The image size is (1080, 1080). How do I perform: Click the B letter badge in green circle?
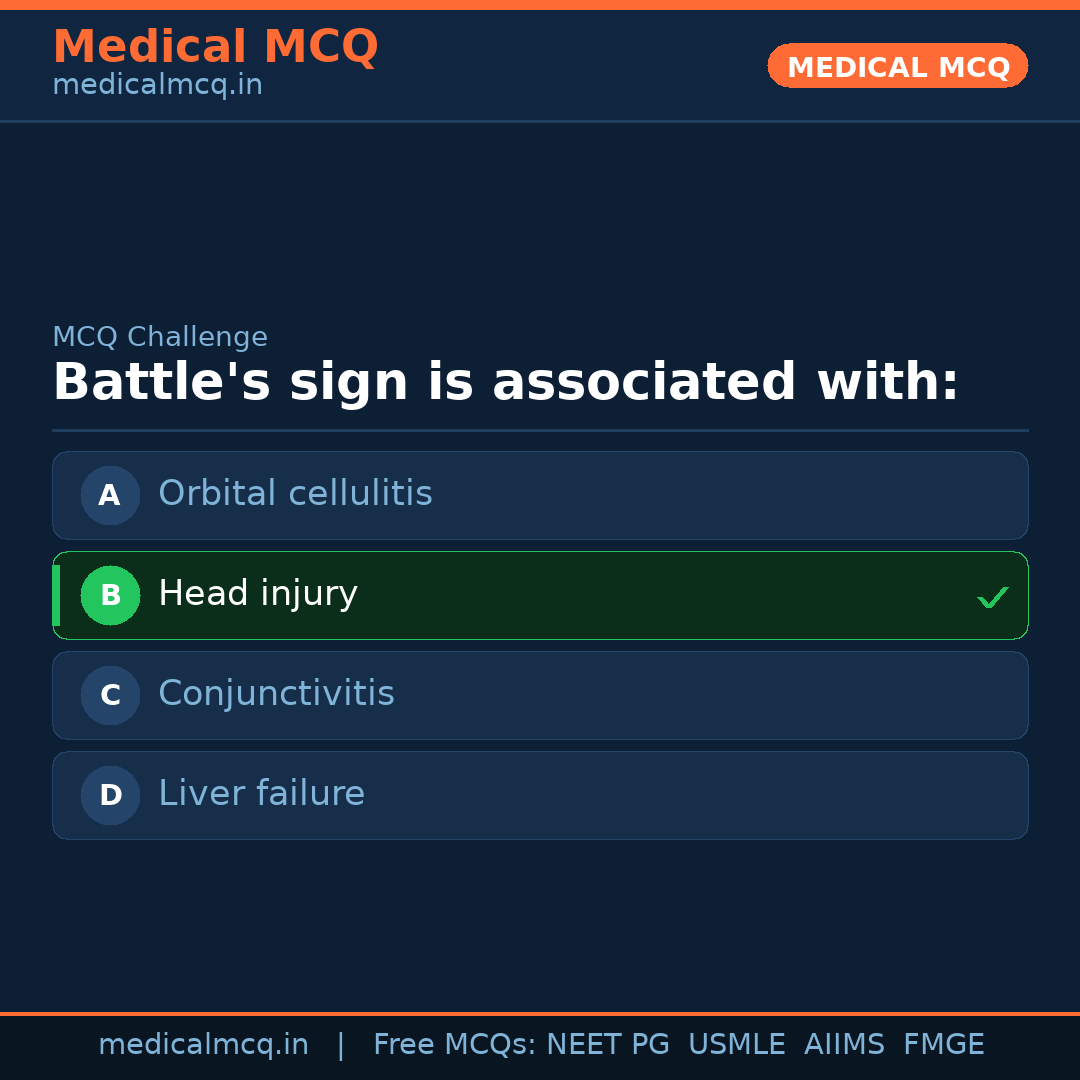coord(110,595)
